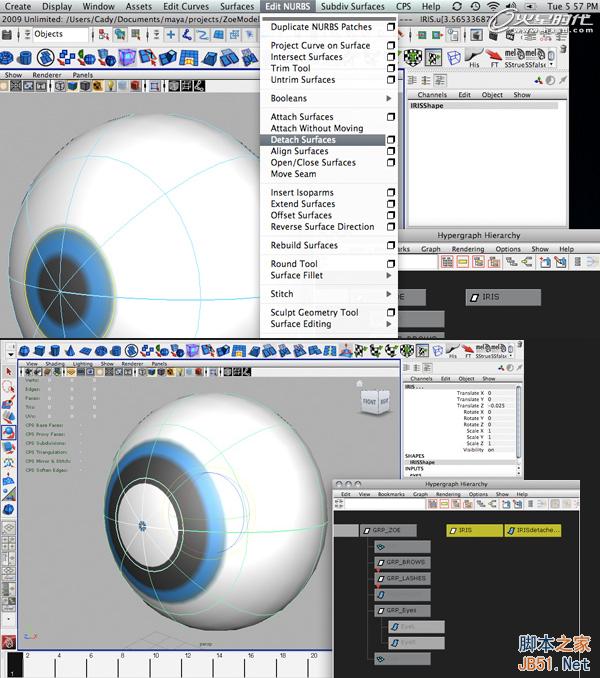Select GRP_LASHES node in Hypergraph
Image resolution: width=600 pixels, height=678 pixels.
click(402, 579)
